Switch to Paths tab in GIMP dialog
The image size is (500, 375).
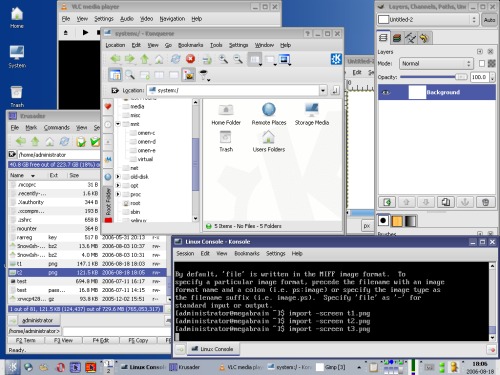click(410, 38)
